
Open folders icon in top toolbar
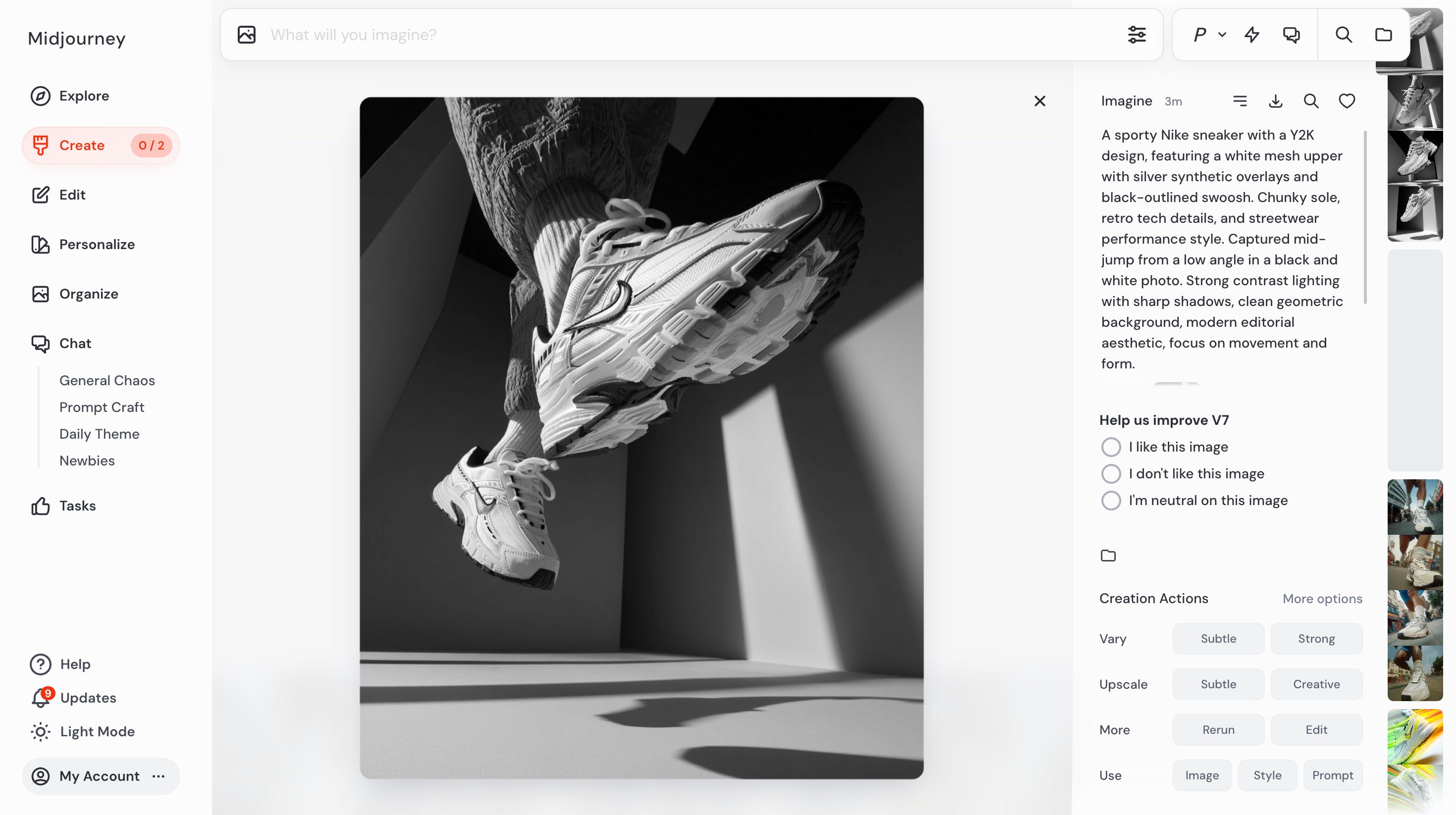click(1383, 35)
